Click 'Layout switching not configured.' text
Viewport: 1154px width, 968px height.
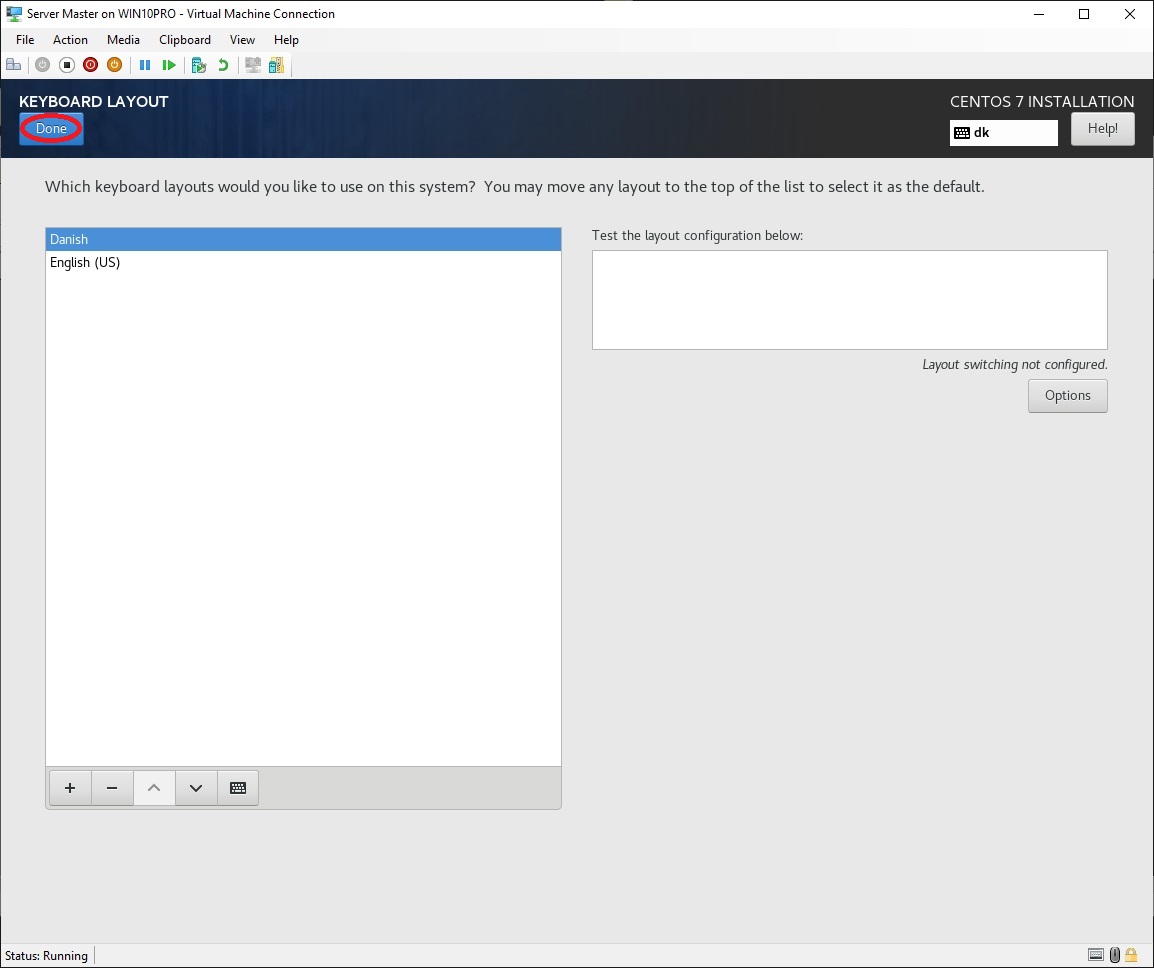pyautogui.click(x=1014, y=364)
